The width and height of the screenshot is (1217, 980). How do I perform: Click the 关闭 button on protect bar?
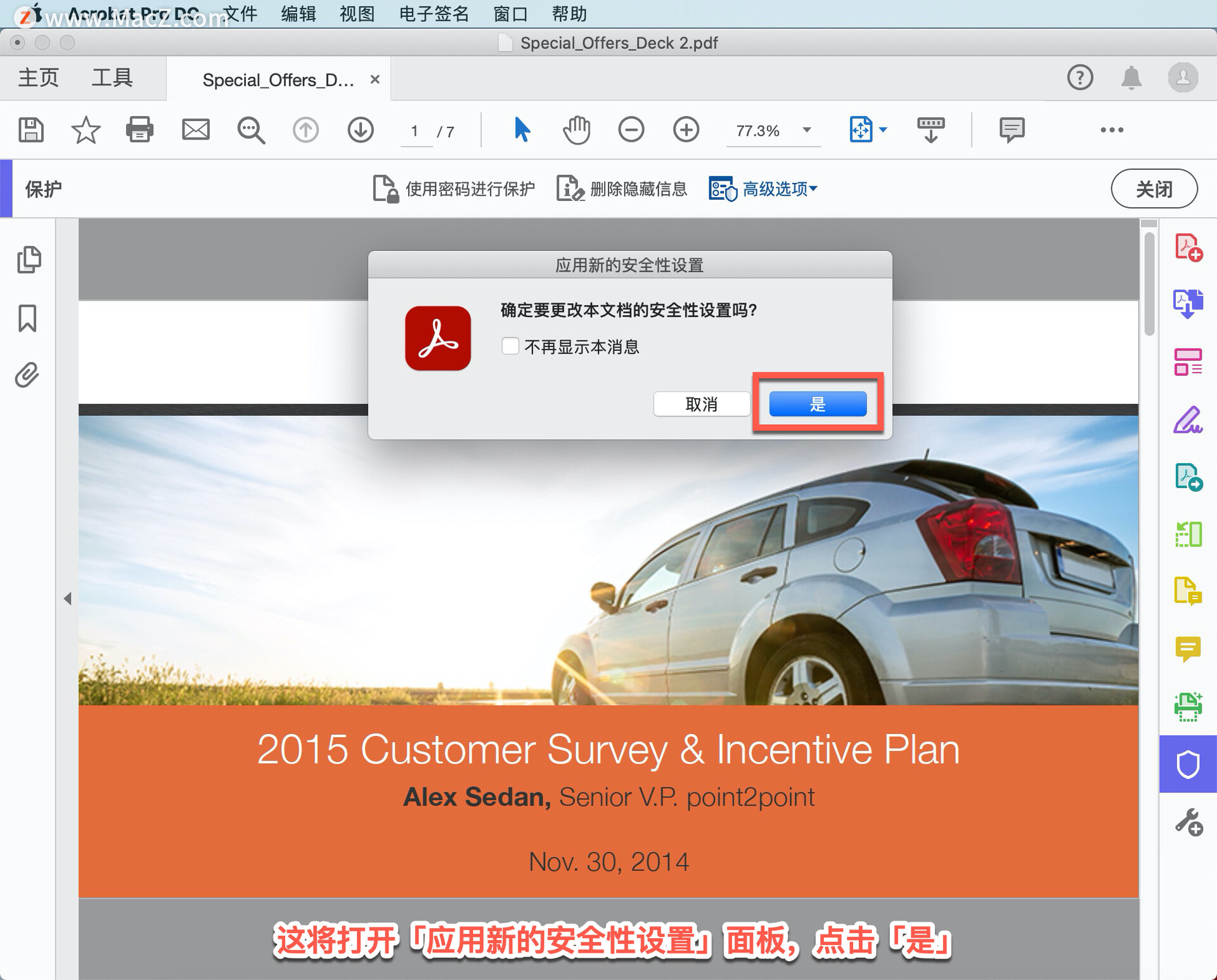click(x=1154, y=188)
